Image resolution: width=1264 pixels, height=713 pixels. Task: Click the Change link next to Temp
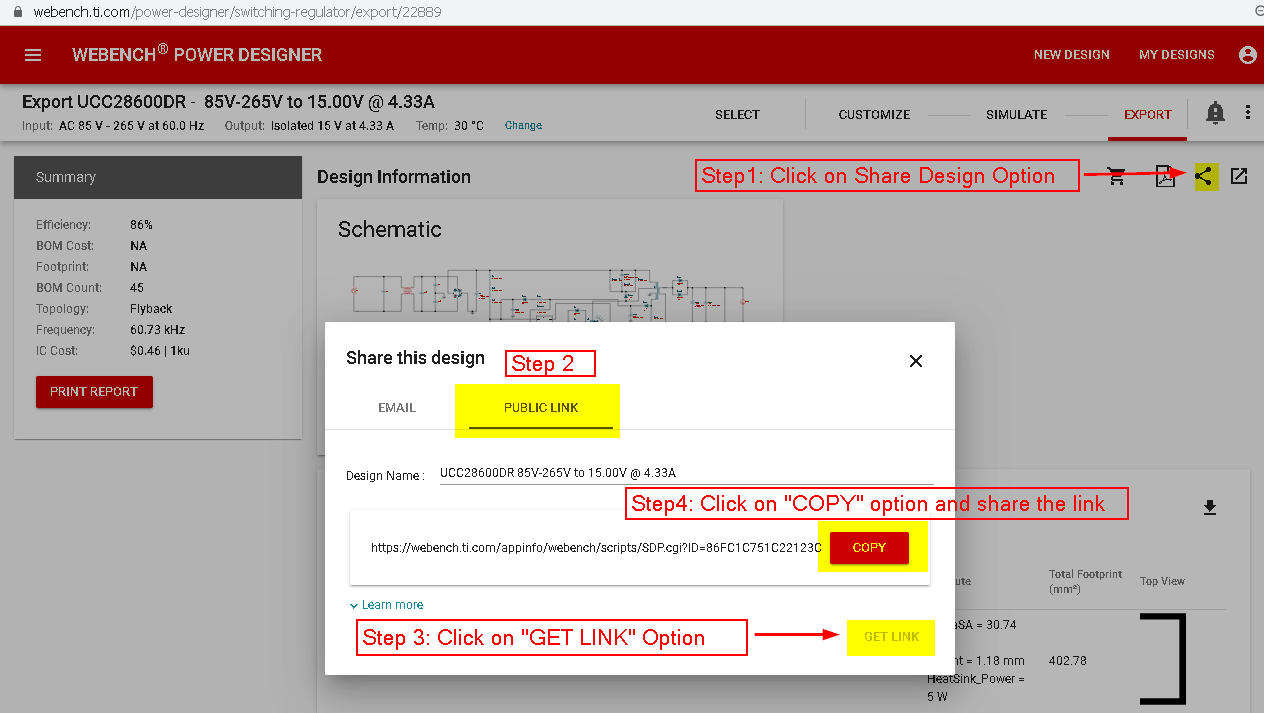(x=523, y=126)
